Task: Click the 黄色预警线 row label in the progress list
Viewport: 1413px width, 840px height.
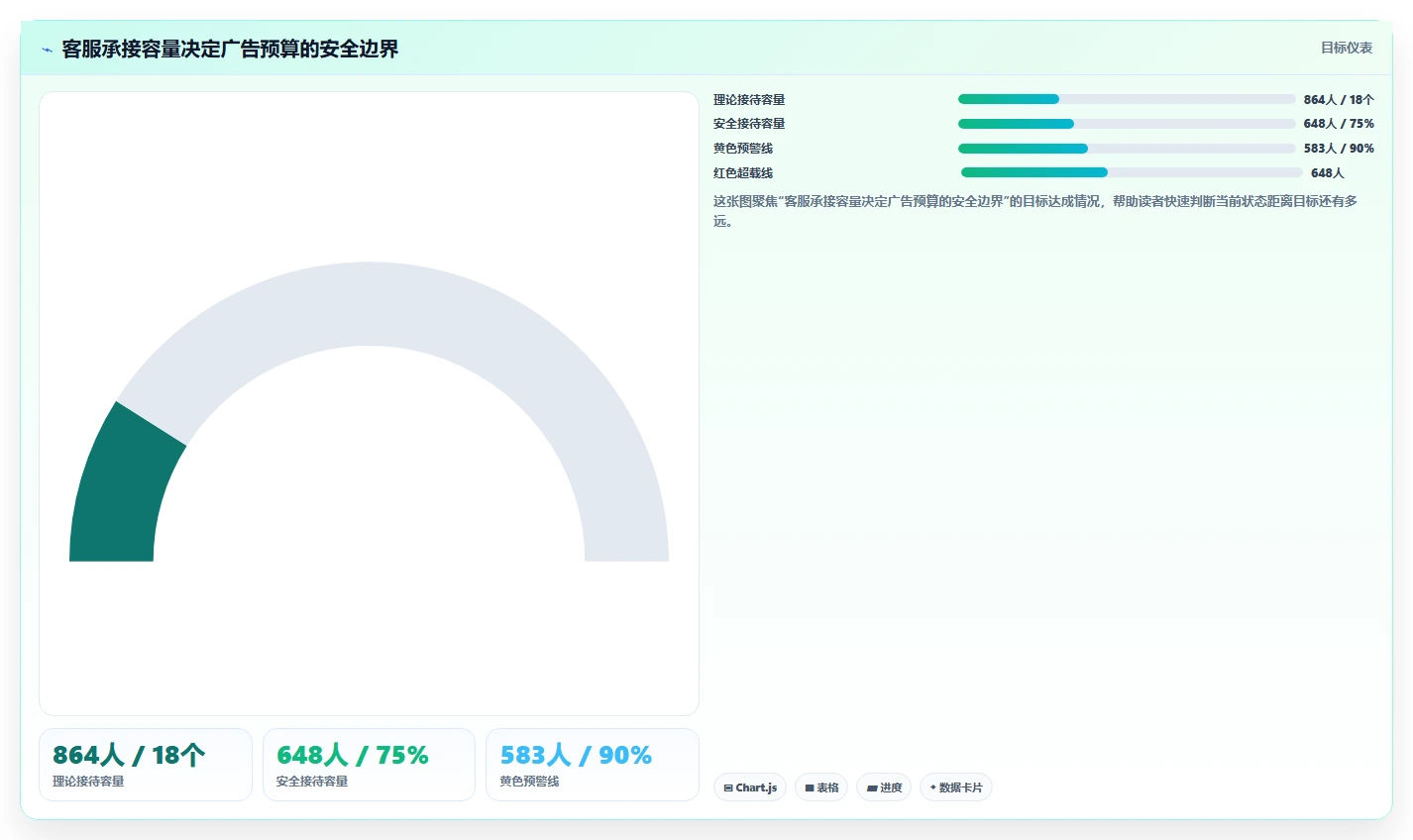Action: pyautogui.click(x=743, y=149)
